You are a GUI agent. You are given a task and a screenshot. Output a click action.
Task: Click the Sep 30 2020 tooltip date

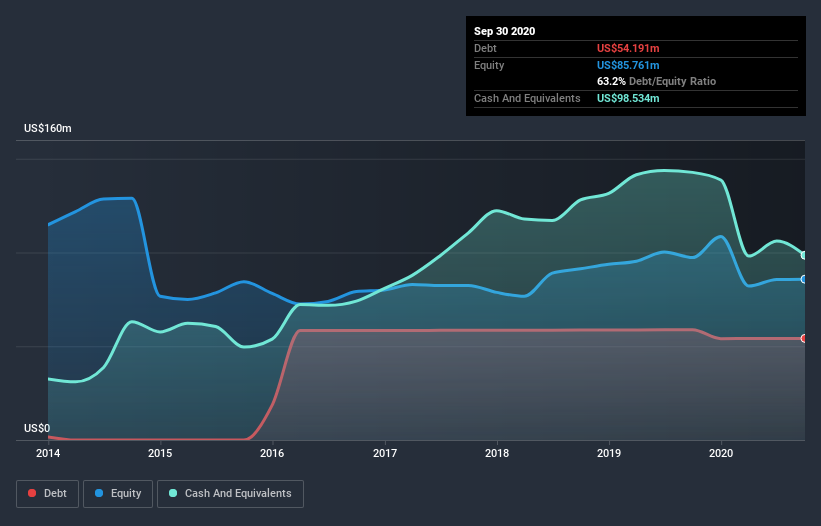(505, 31)
